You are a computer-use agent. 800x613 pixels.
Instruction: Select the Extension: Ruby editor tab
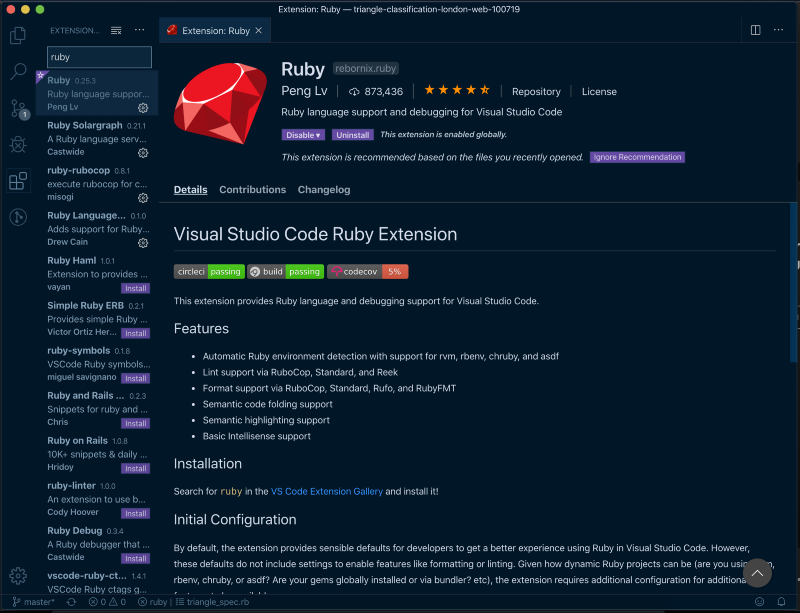tap(215, 31)
